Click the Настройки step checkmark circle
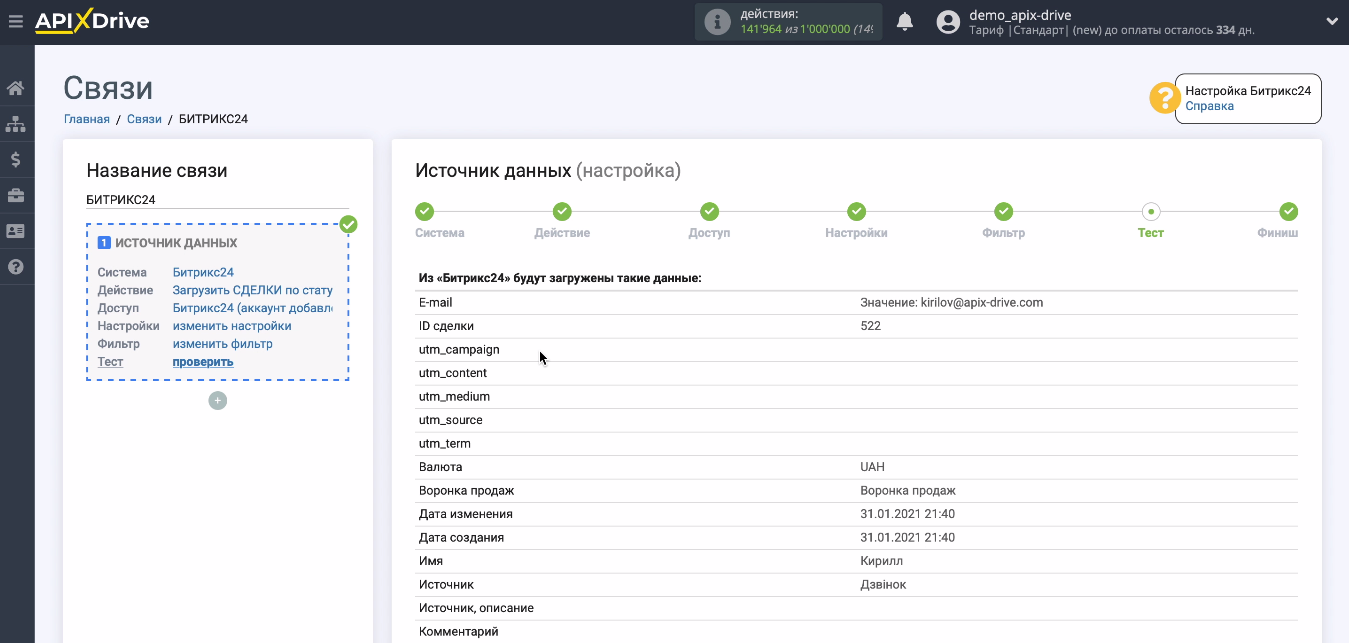The width and height of the screenshot is (1349, 643). 856,212
